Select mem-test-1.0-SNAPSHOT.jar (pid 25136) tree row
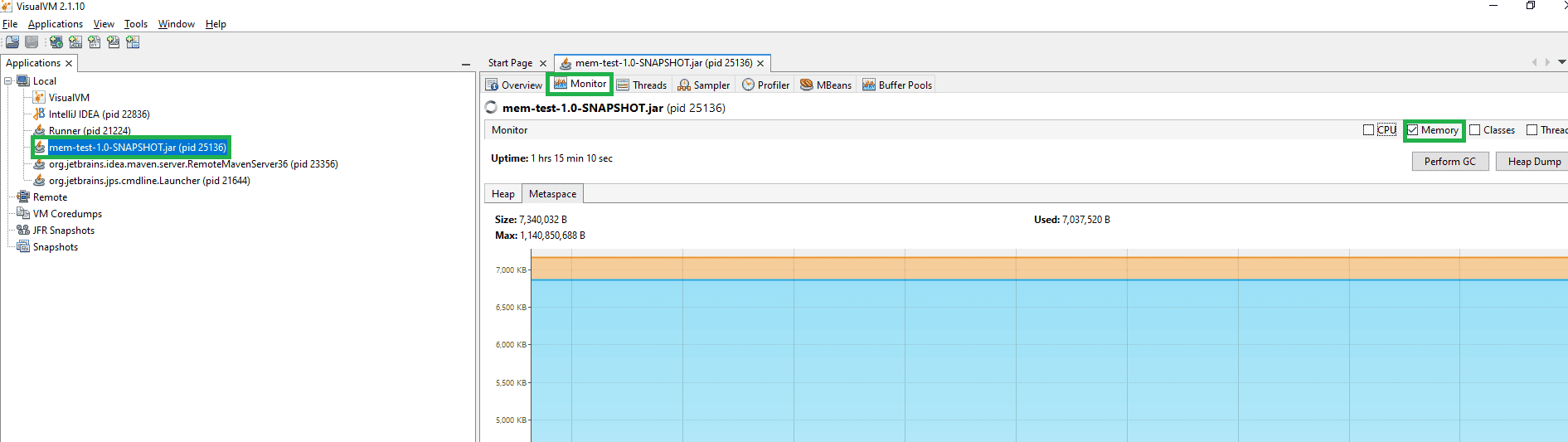Screen dimensions: 1568x442 coord(138,148)
